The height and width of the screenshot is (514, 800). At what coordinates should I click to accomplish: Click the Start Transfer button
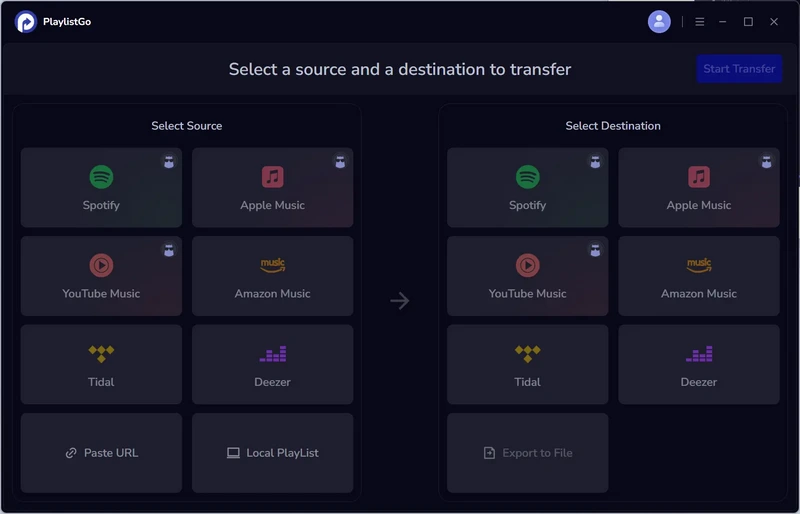[x=739, y=69]
